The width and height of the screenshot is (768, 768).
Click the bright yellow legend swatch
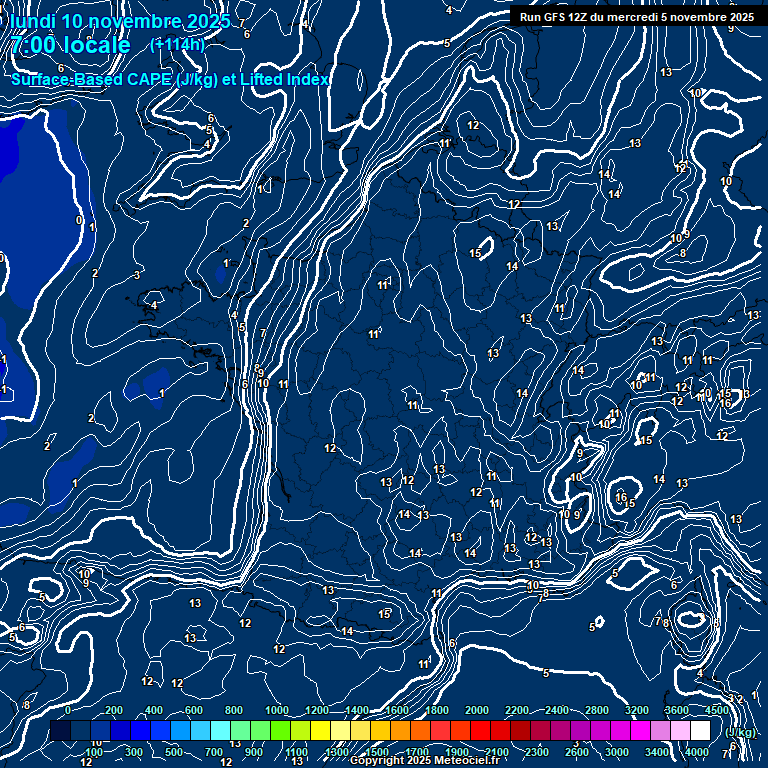point(320,730)
